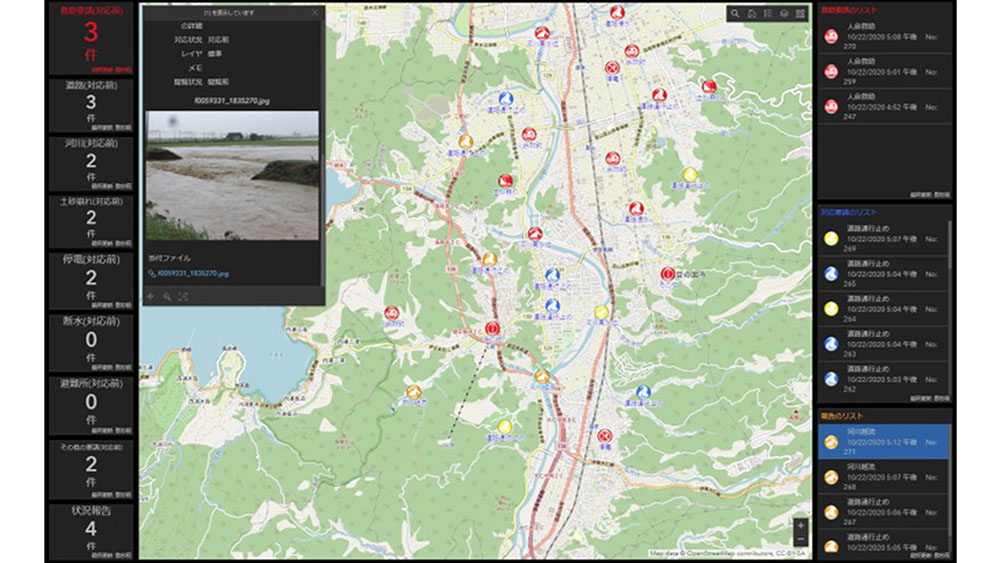The height and width of the screenshot is (563, 1000).
Task: Select rescue request entry No 247
Action: (x=885, y=106)
